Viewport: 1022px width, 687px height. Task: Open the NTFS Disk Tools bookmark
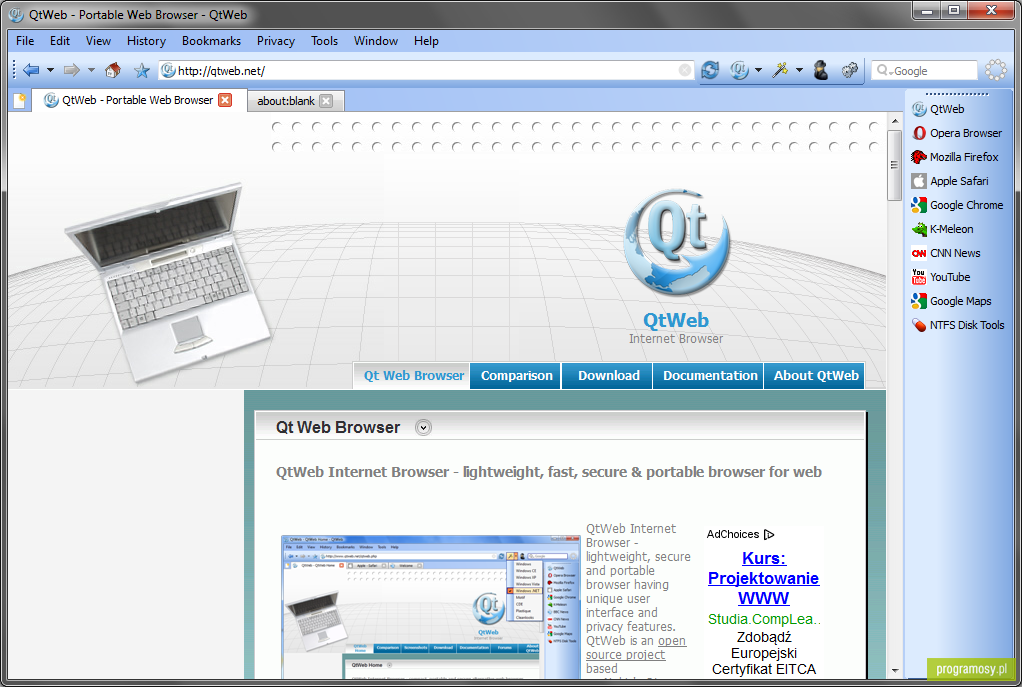pyautogui.click(x=958, y=325)
